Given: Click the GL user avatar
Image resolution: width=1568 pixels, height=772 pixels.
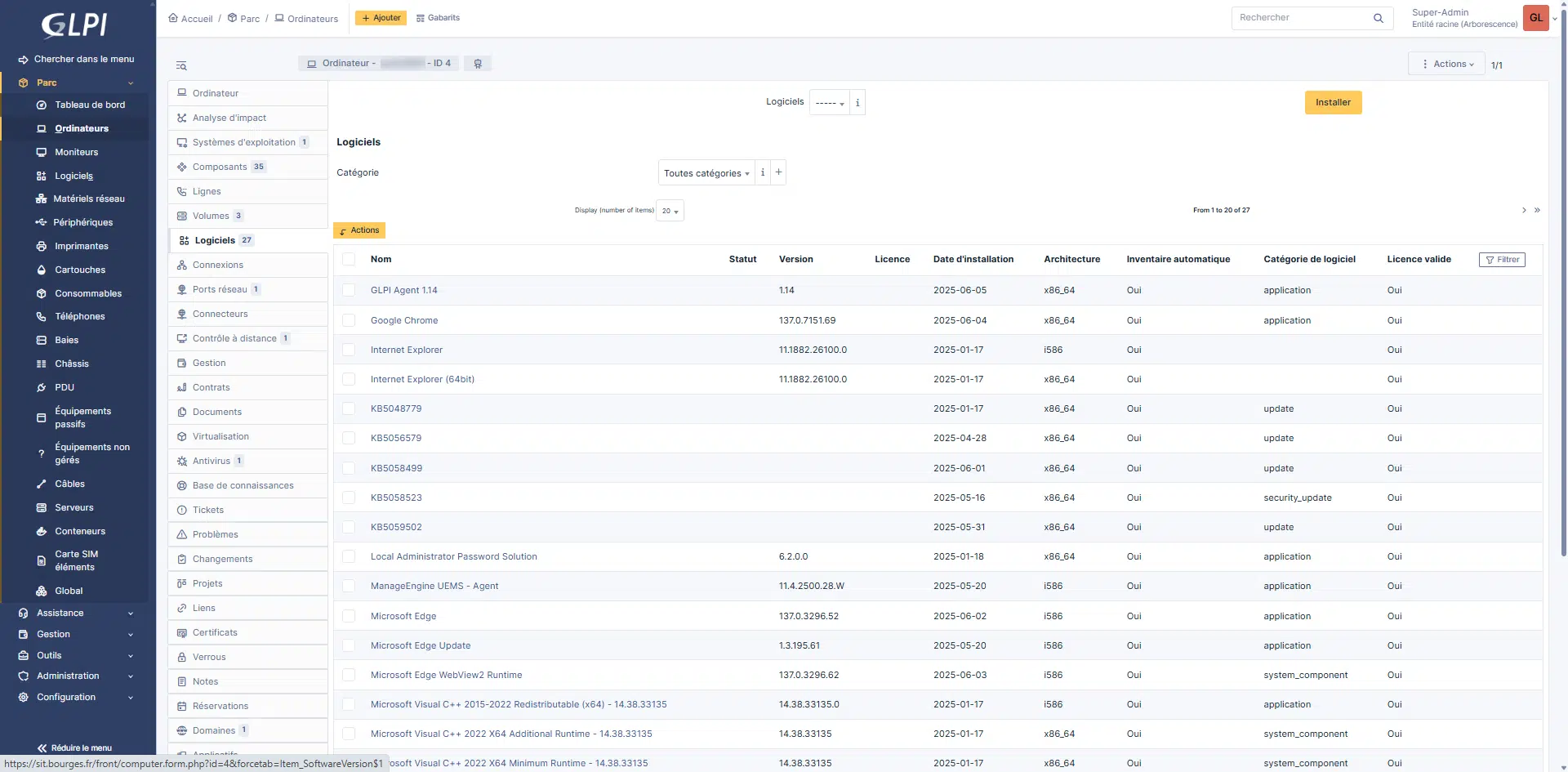Looking at the screenshot, I should pyautogui.click(x=1536, y=18).
